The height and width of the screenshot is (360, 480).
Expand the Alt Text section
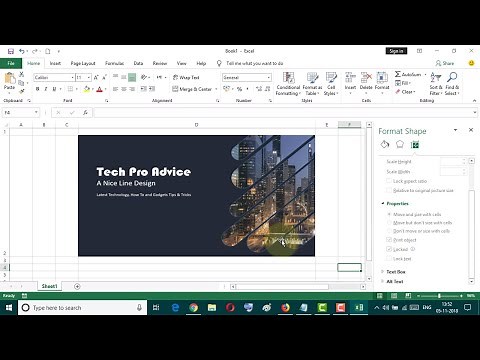(383, 281)
